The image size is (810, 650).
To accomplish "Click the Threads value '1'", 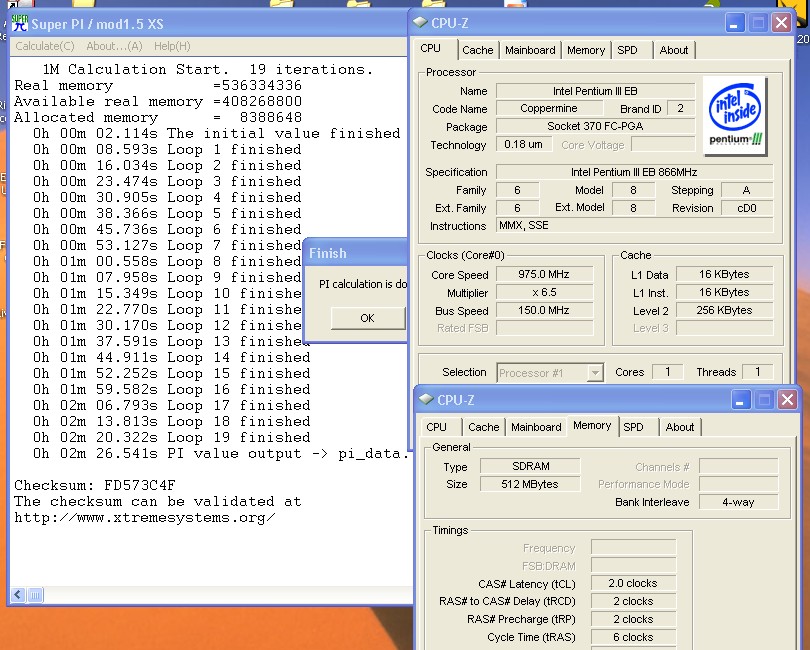I will pyautogui.click(x=757, y=372).
